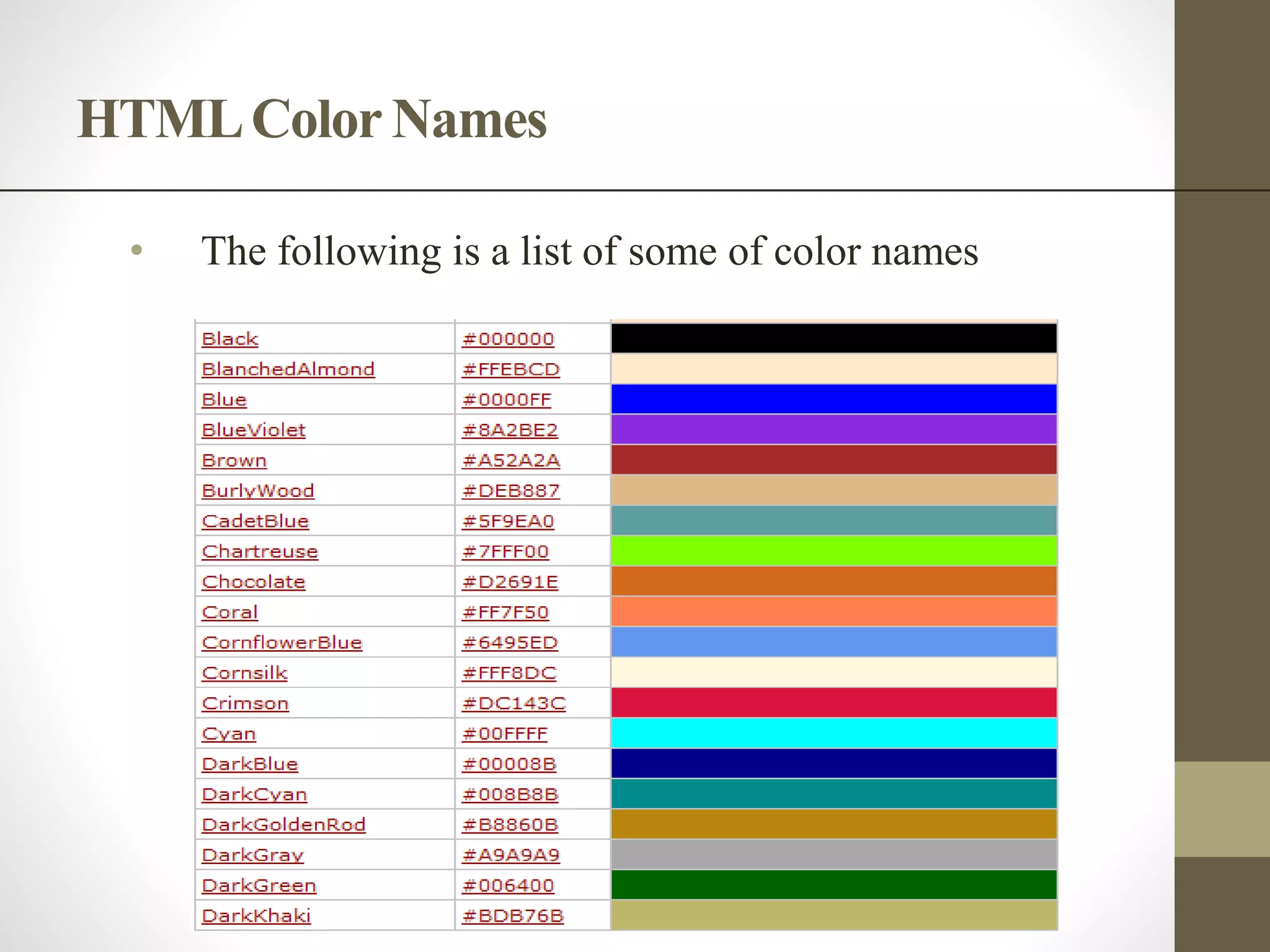The image size is (1270, 952).
Task: Pick the DarkKhaki color bar
Action: [x=834, y=915]
